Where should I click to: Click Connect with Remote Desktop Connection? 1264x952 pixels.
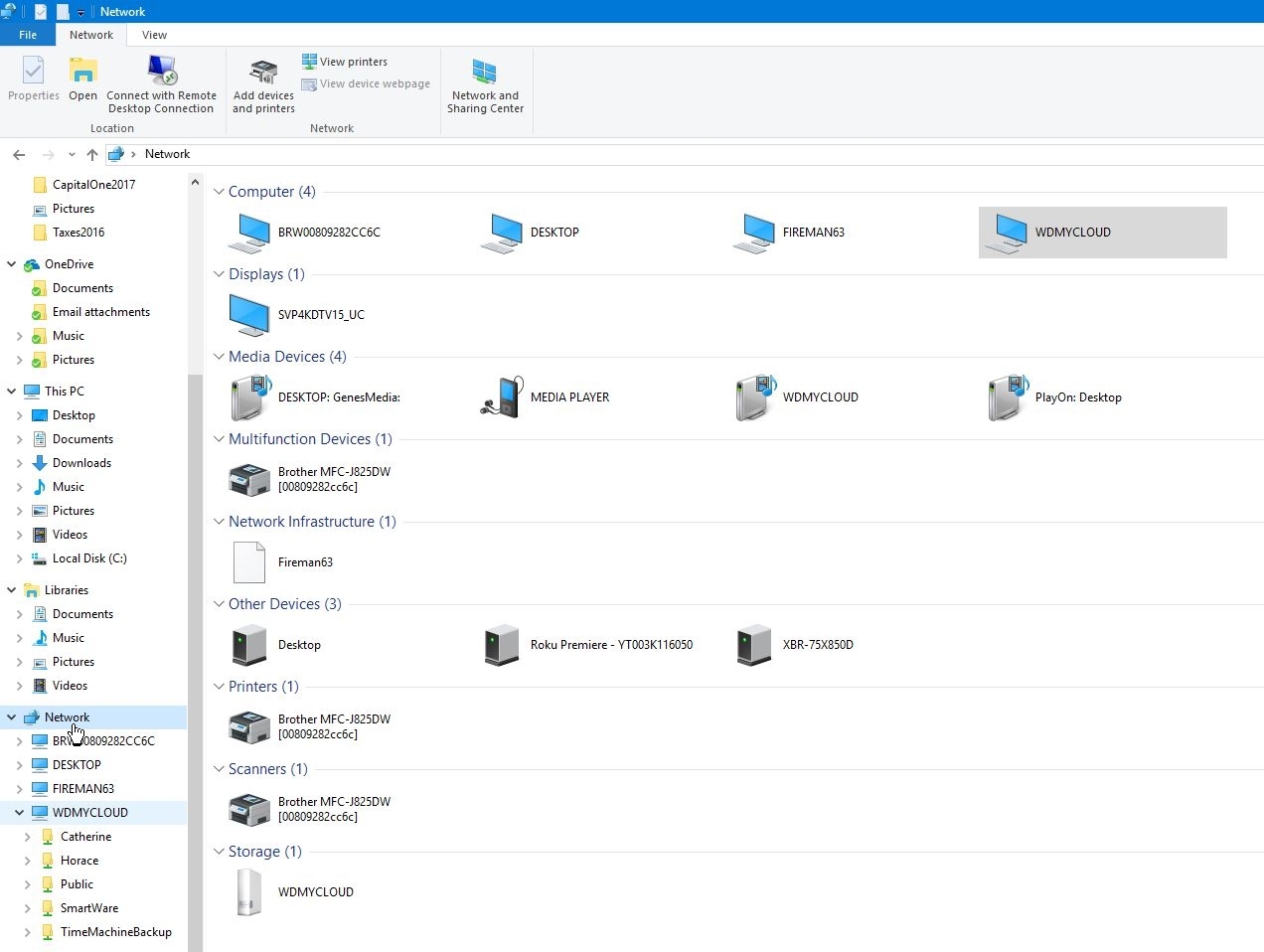[161, 84]
